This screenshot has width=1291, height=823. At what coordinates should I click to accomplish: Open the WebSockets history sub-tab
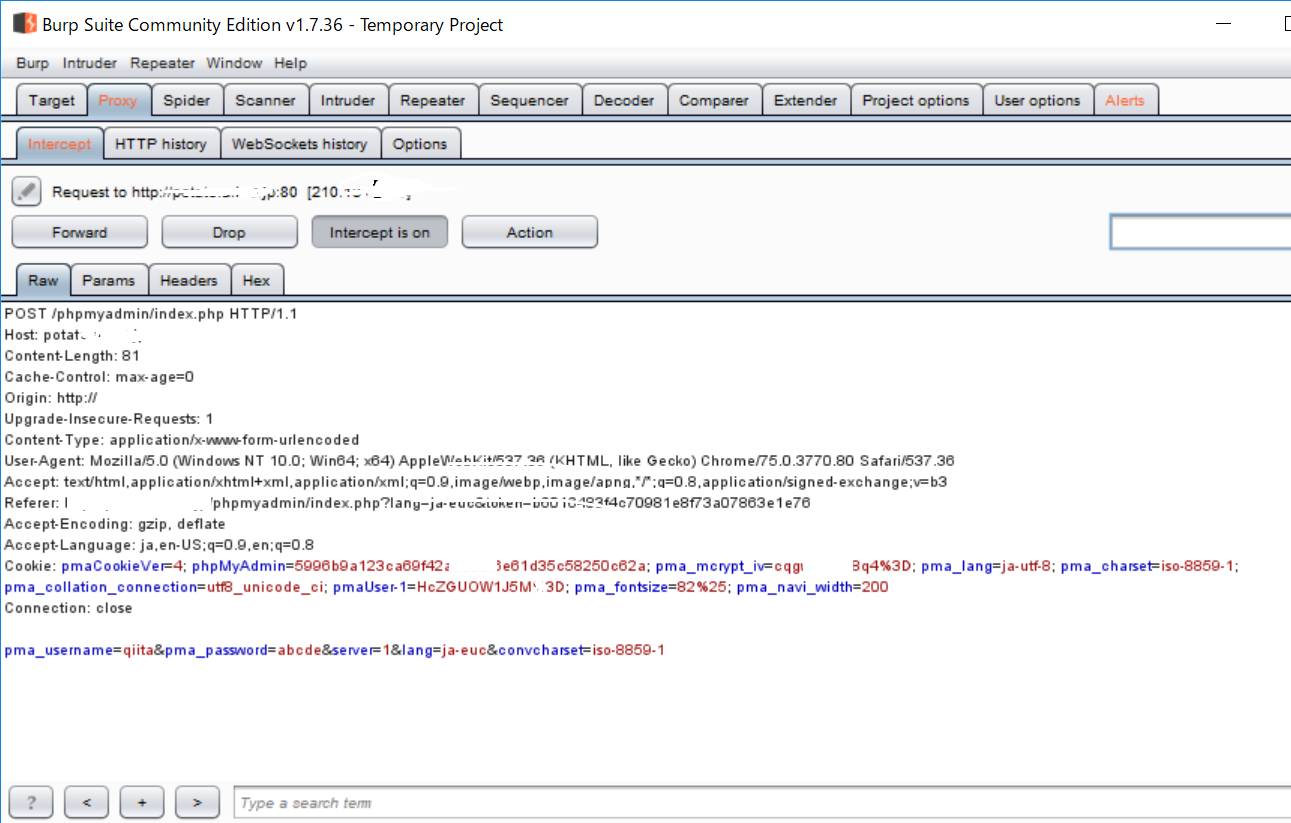(x=300, y=144)
